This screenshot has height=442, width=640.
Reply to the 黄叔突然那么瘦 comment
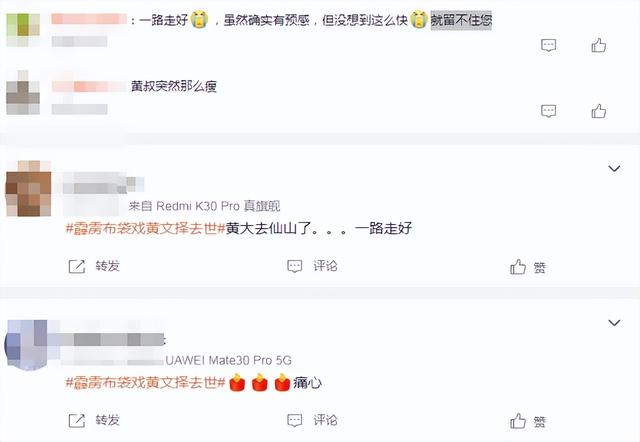click(x=549, y=111)
